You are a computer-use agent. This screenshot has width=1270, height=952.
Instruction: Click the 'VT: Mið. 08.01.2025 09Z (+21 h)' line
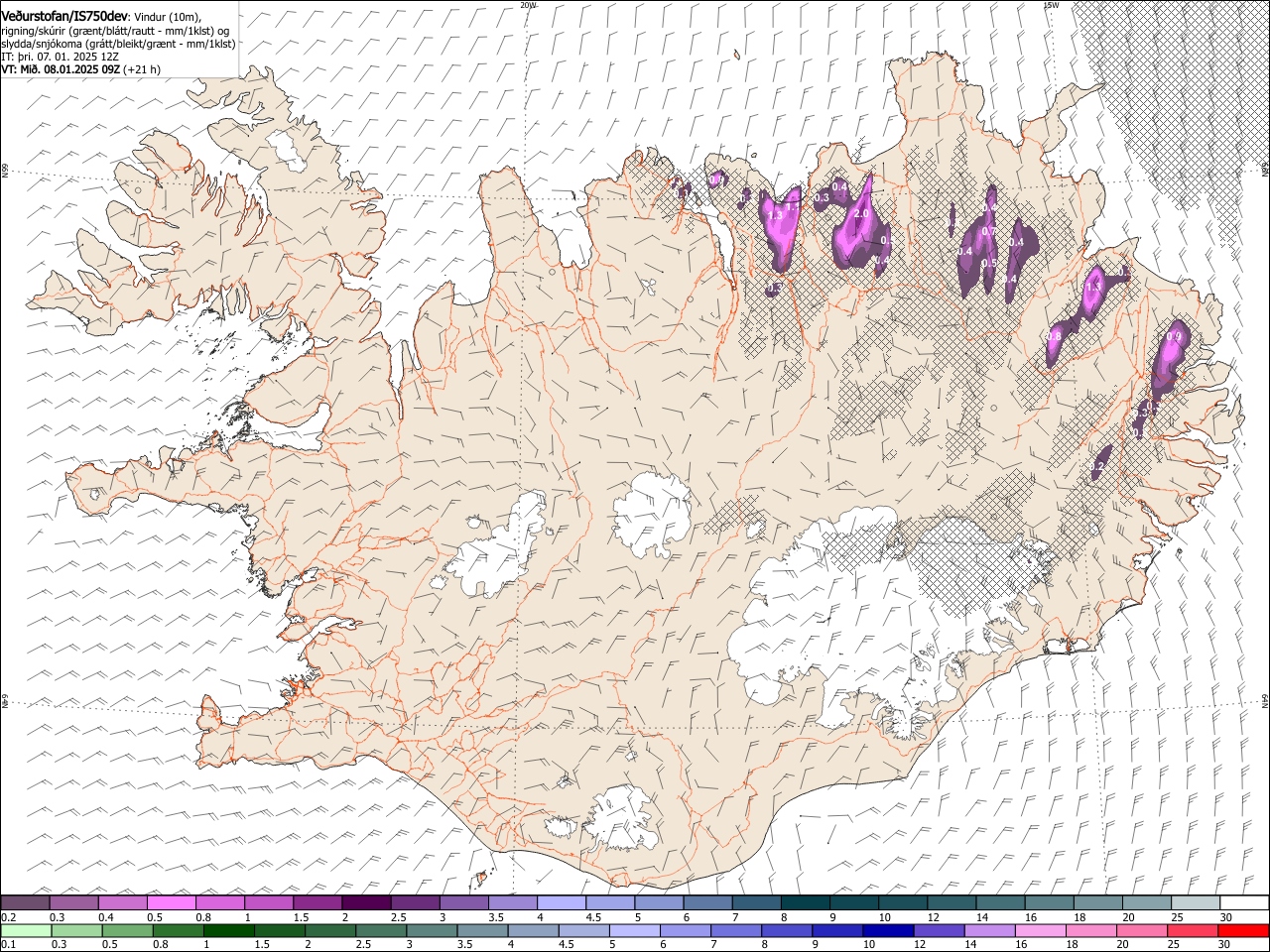click(80, 70)
